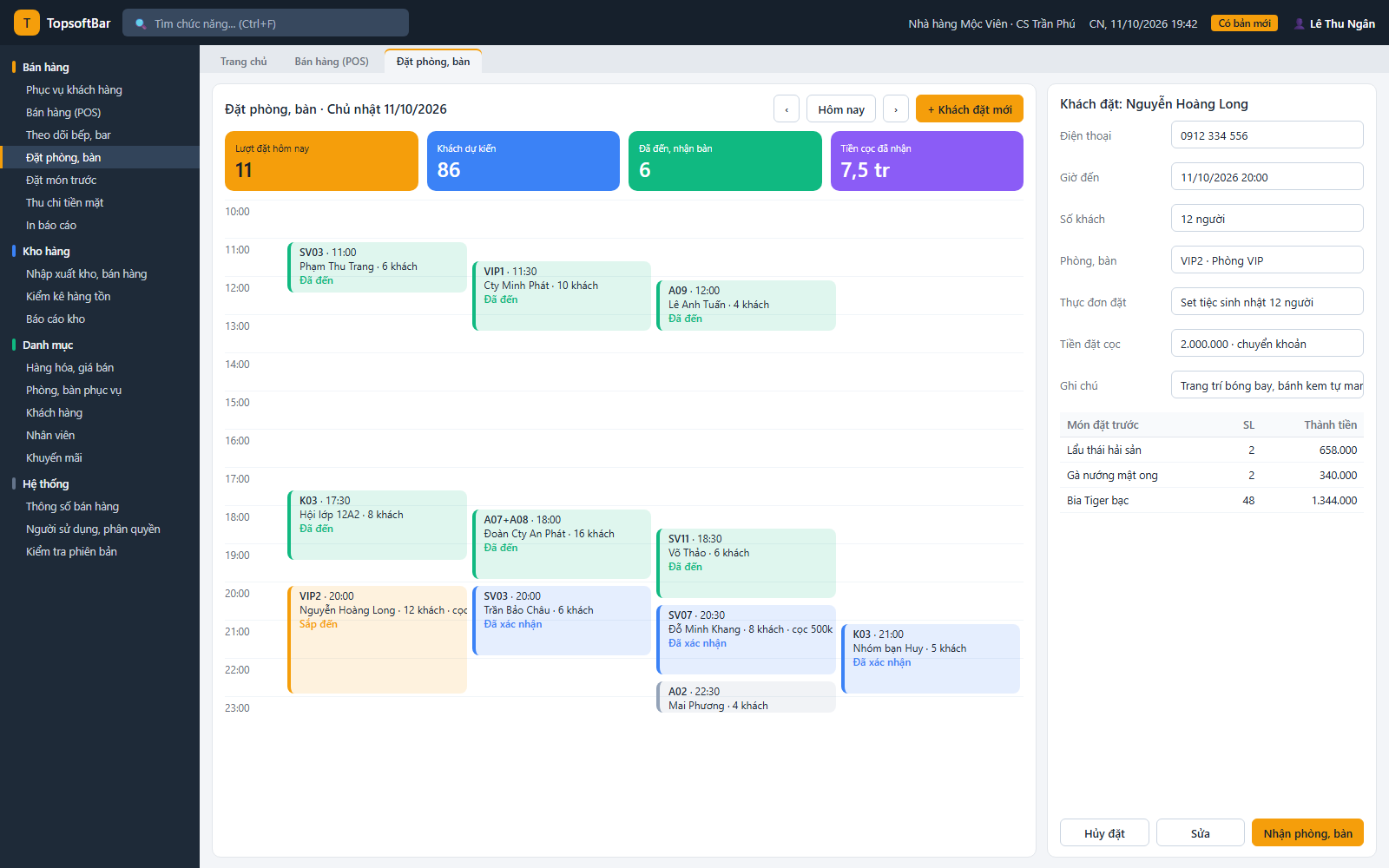
Task: Click the Hôm nay button
Action: (841, 109)
